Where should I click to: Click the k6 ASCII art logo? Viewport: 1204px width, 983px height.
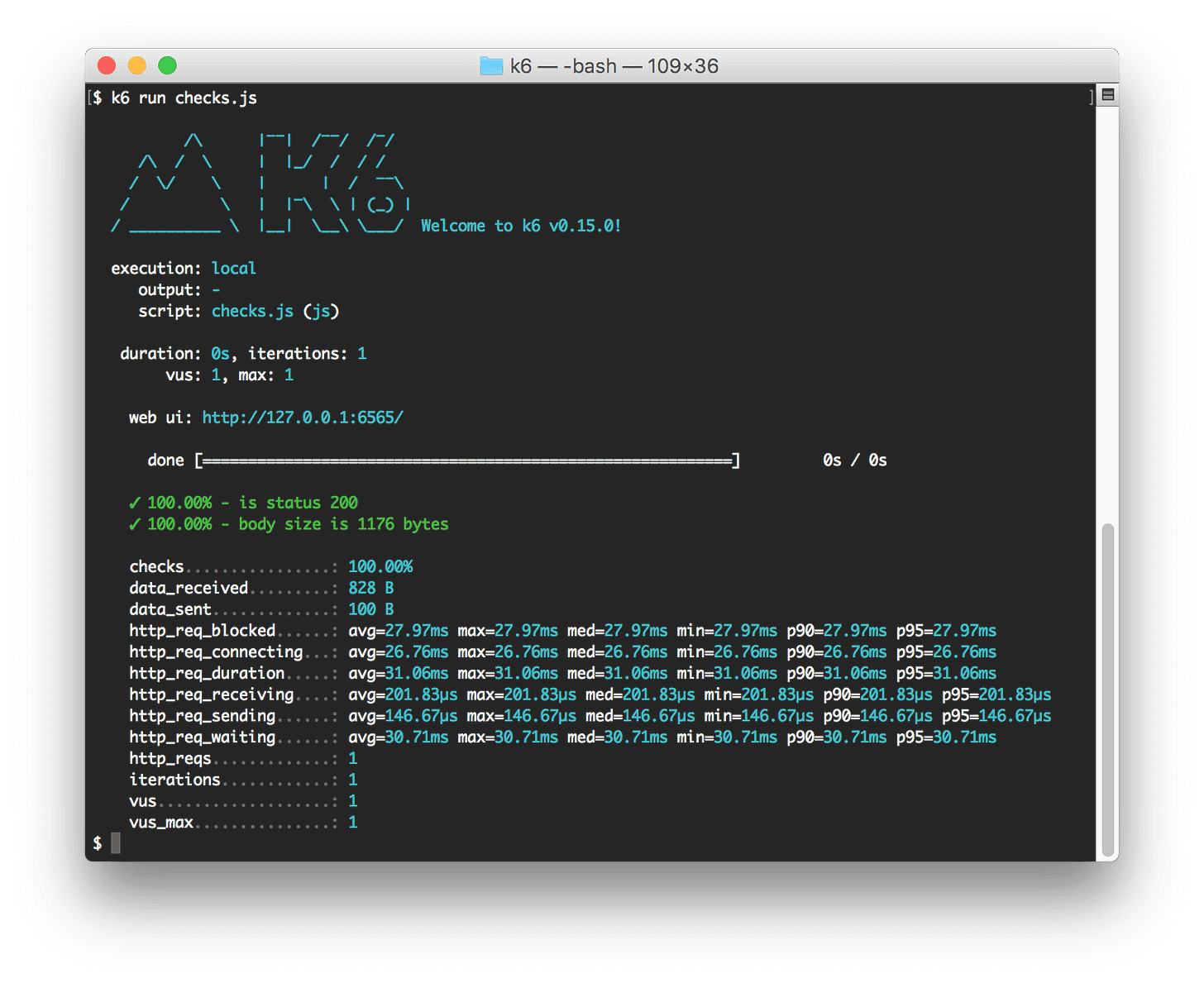(260, 184)
